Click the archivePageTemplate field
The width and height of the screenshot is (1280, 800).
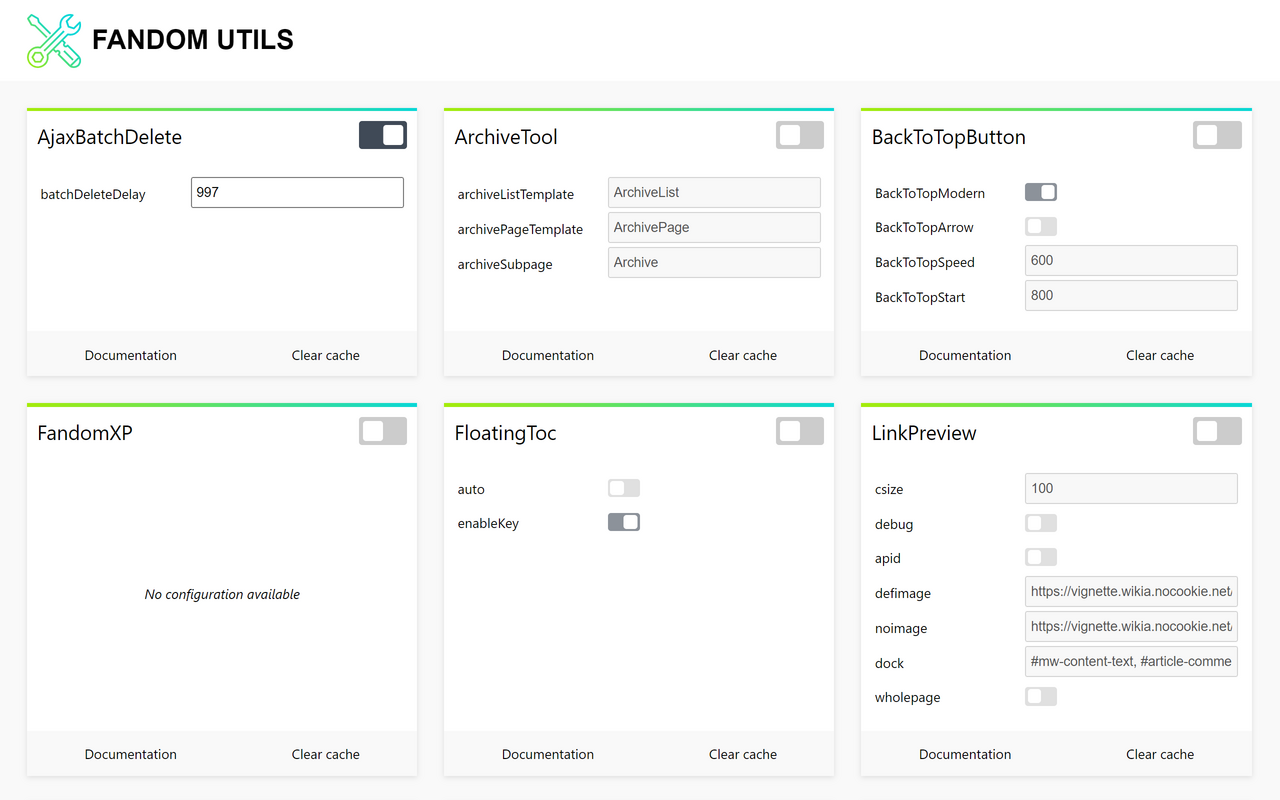[714, 227]
